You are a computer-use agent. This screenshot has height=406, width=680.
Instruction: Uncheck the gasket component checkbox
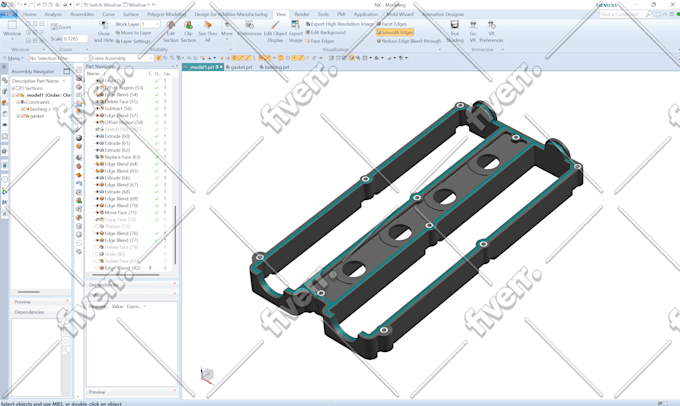[23, 116]
